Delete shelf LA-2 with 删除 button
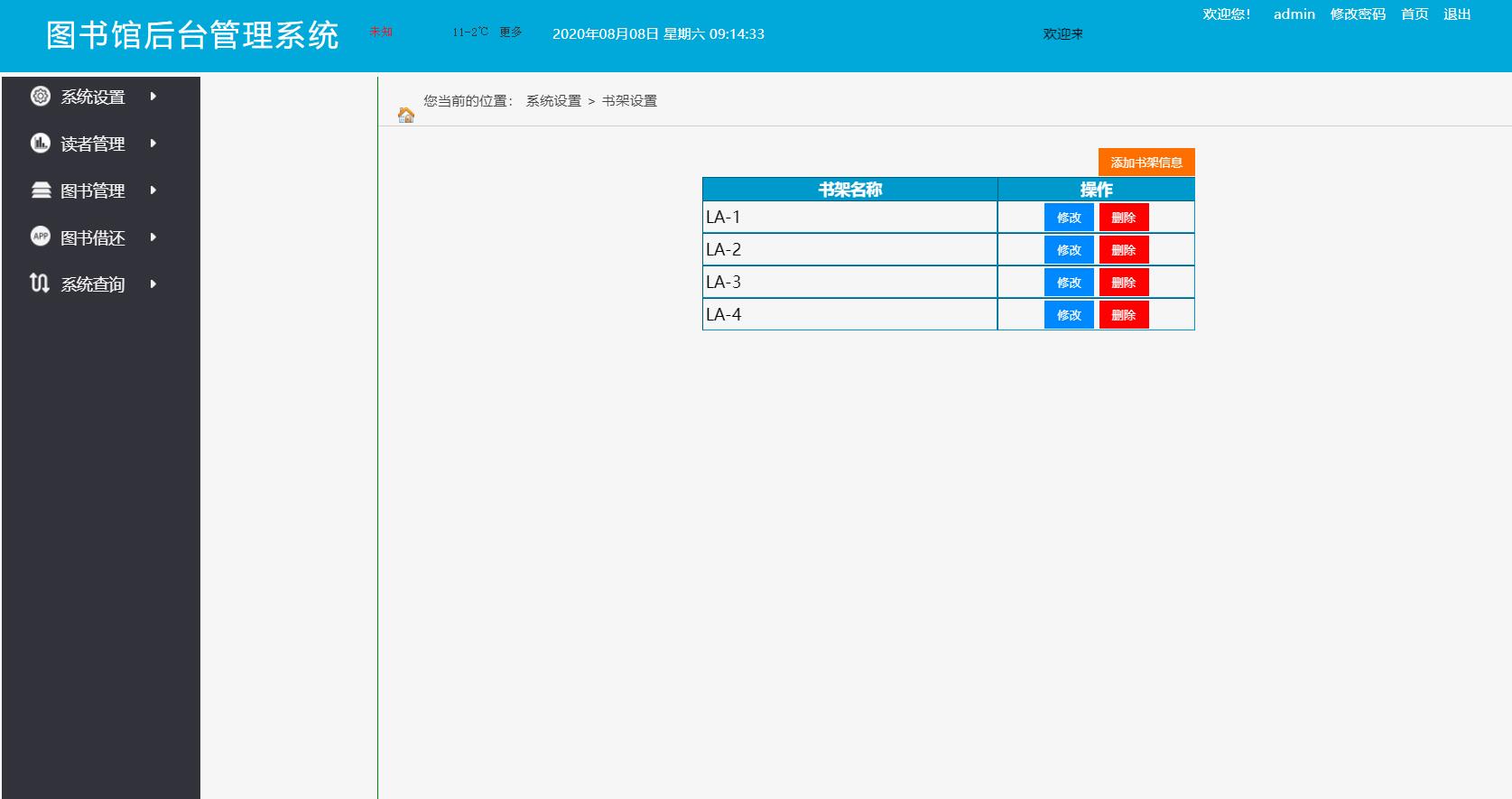Viewport: 1512px width, 799px height. [1124, 250]
